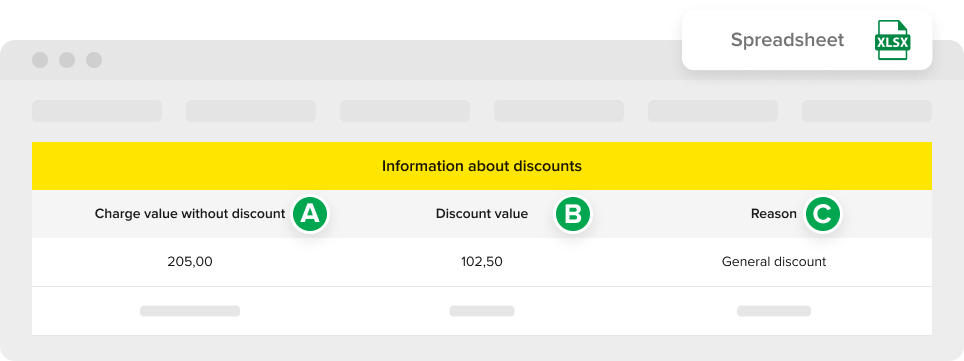Click the first gray window control dot
Image resolution: width=964 pixels, height=361 pixels.
tap(40, 60)
